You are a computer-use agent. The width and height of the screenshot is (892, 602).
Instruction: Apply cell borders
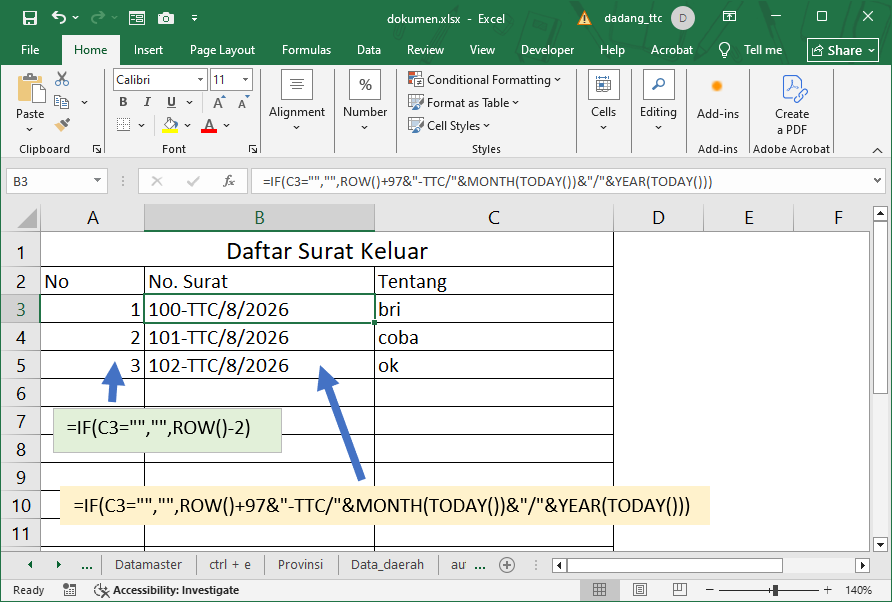[x=123, y=125]
